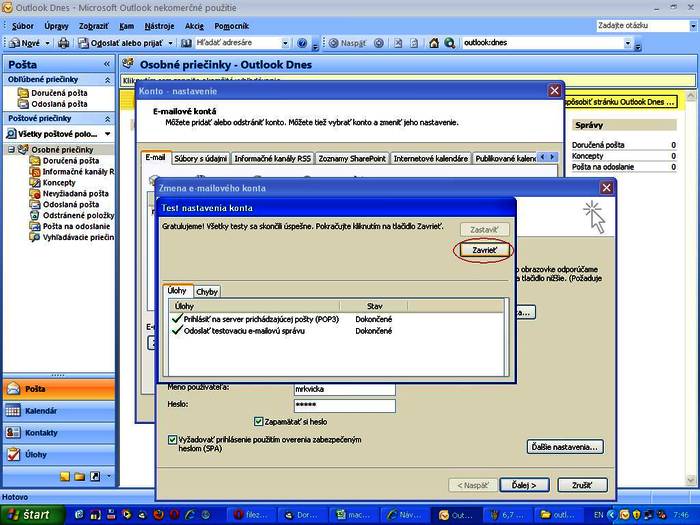Open the Nové button dropdown arrow

pos(47,43)
